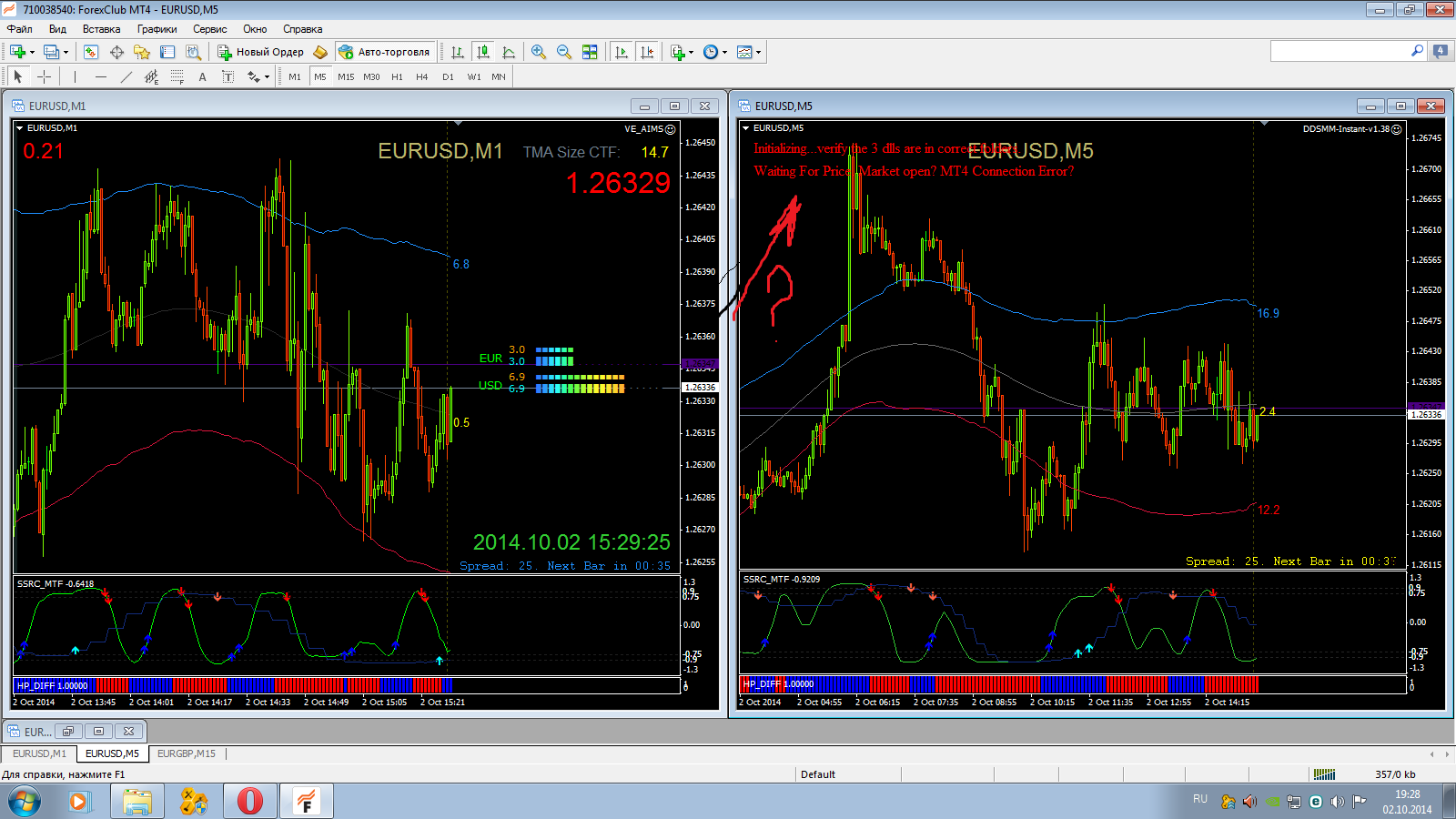This screenshot has width=1456, height=819.
Task: Select the H1 timeframe button
Action: tap(397, 76)
